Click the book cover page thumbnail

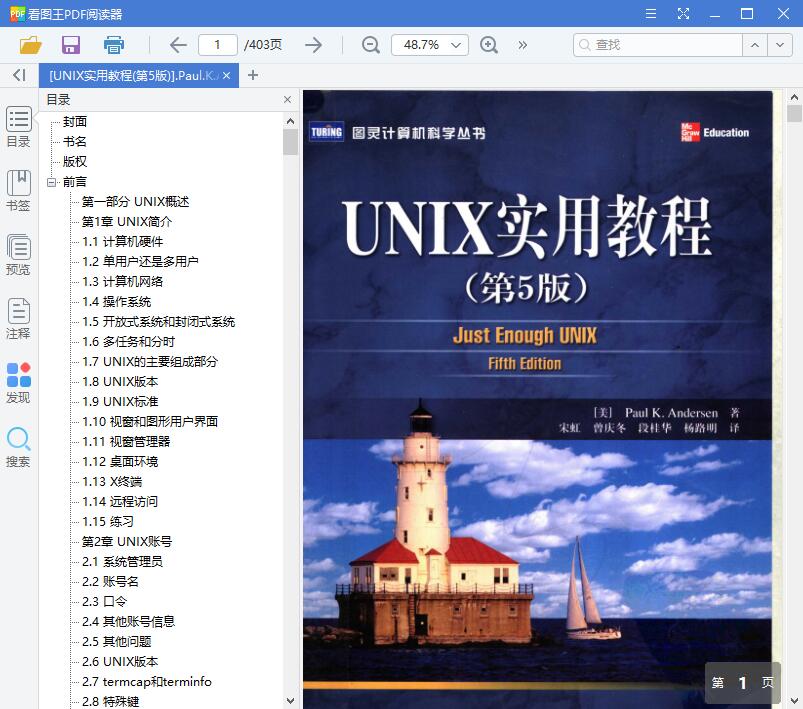click(538, 400)
